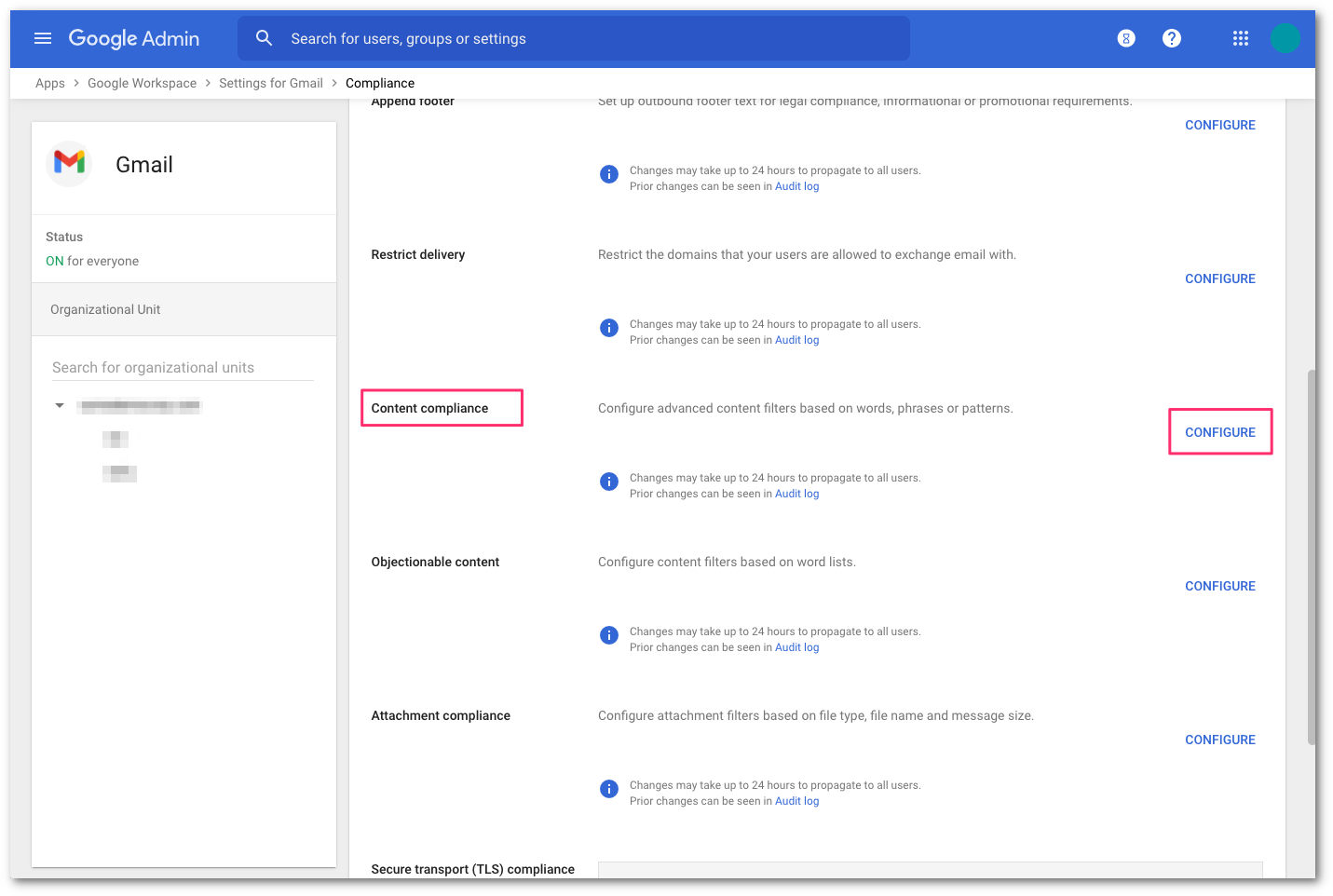Click the search magnifier icon
Screen dimensions: 1333x896
click(264, 38)
